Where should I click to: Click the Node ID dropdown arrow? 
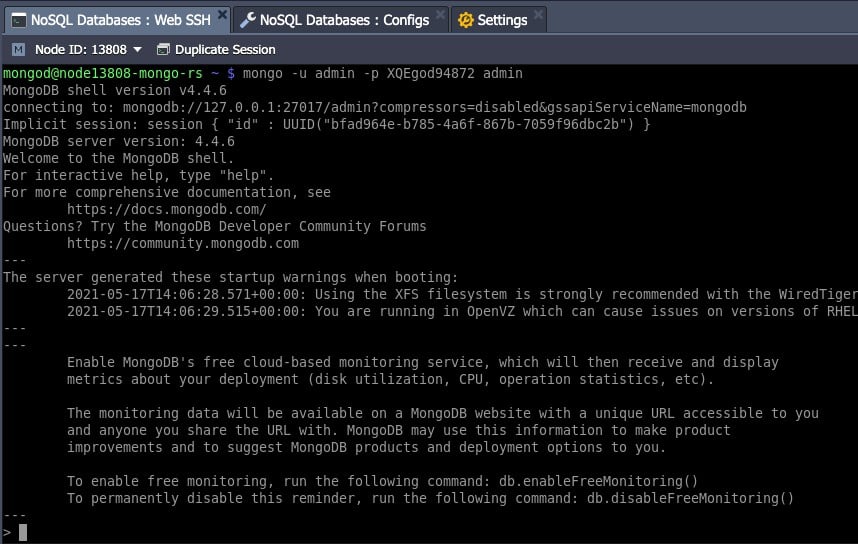(137, 50)
